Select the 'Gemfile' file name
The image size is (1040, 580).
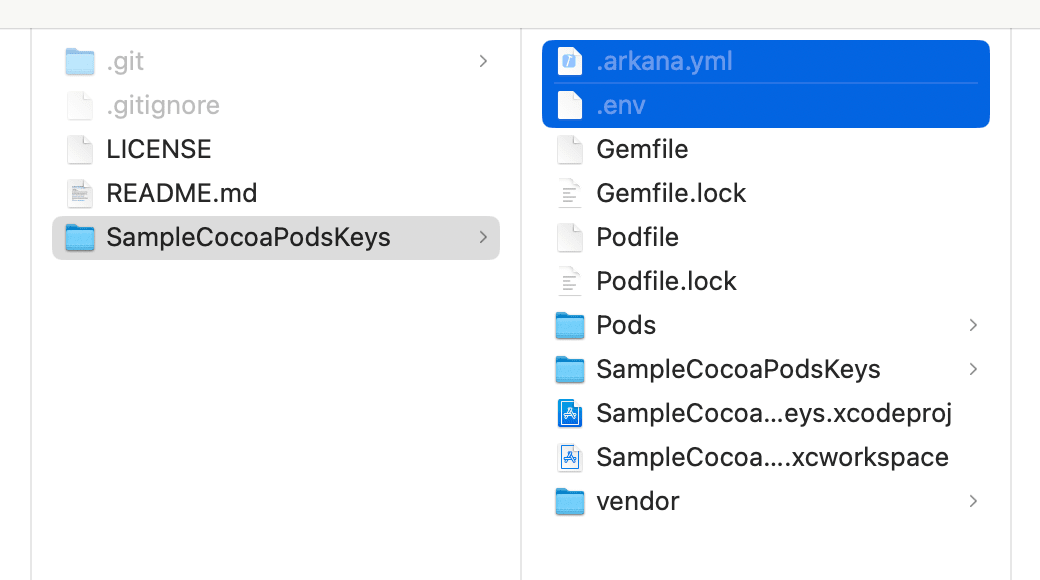(642, 149)
